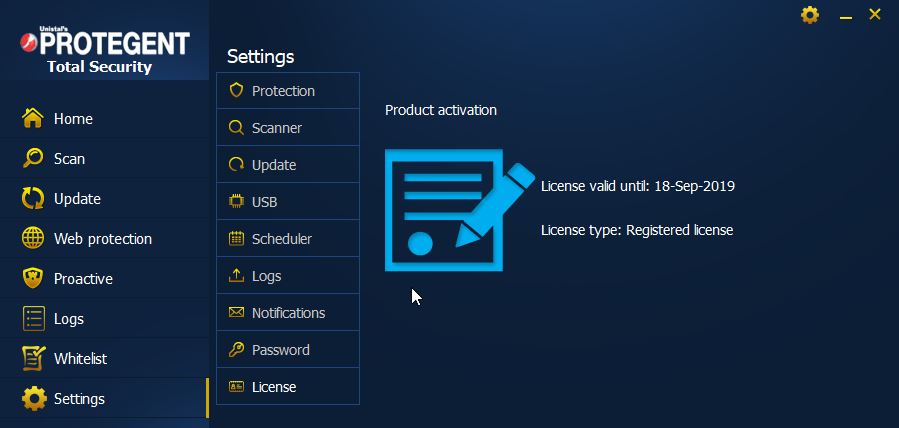Click the Protegent Total Security logo
899x428 pixels.
coord(104,52)
